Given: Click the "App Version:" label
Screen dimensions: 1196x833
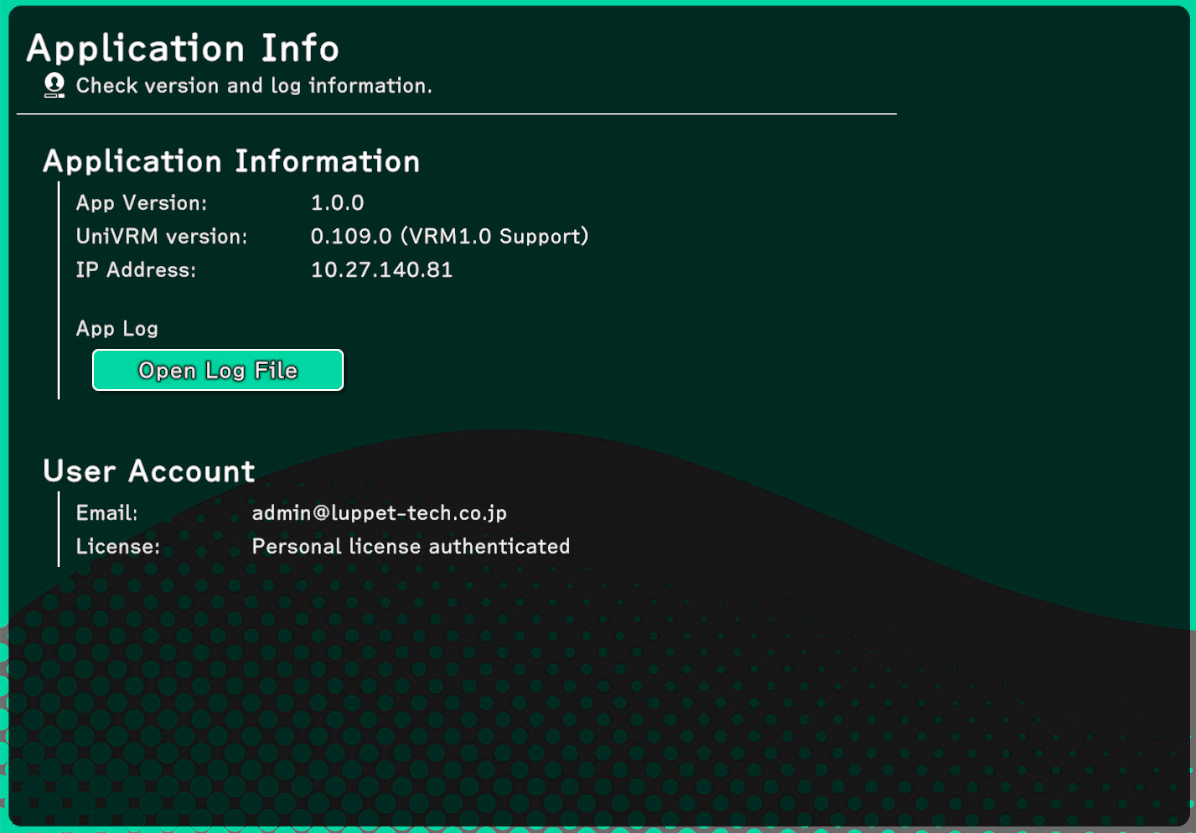Looking at the screenshot, I should (141, 203).
